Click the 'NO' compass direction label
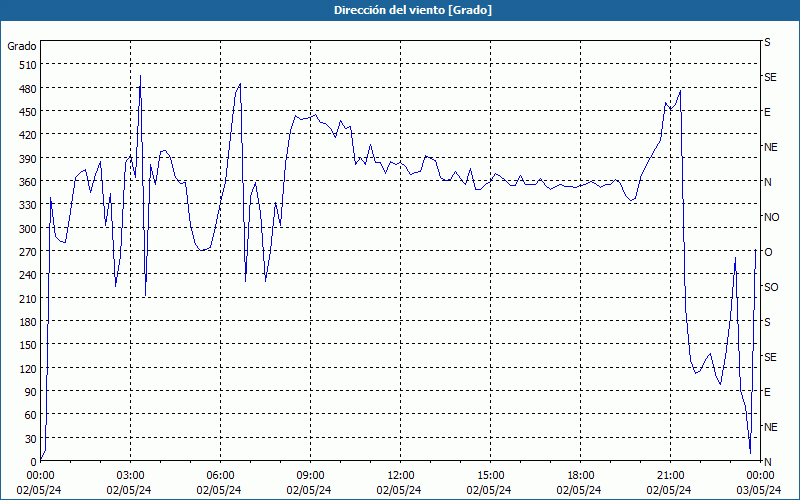 [x=772, y=217]
